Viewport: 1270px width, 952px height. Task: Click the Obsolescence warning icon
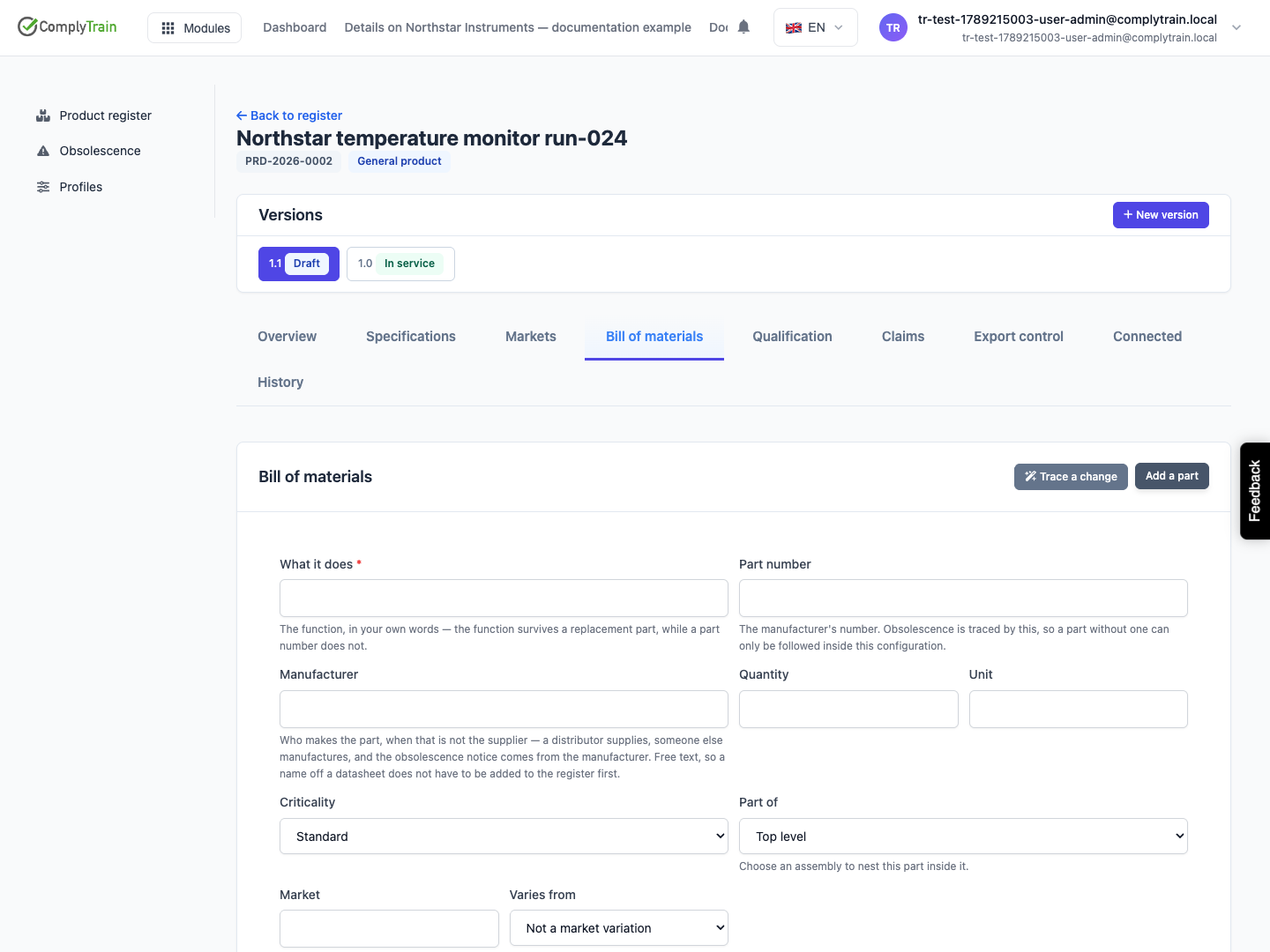[43, 151]
